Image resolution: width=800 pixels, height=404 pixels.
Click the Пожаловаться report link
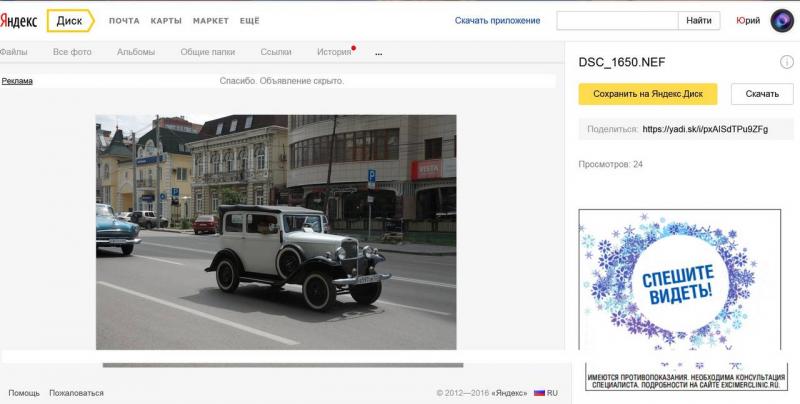pos(77,393)
